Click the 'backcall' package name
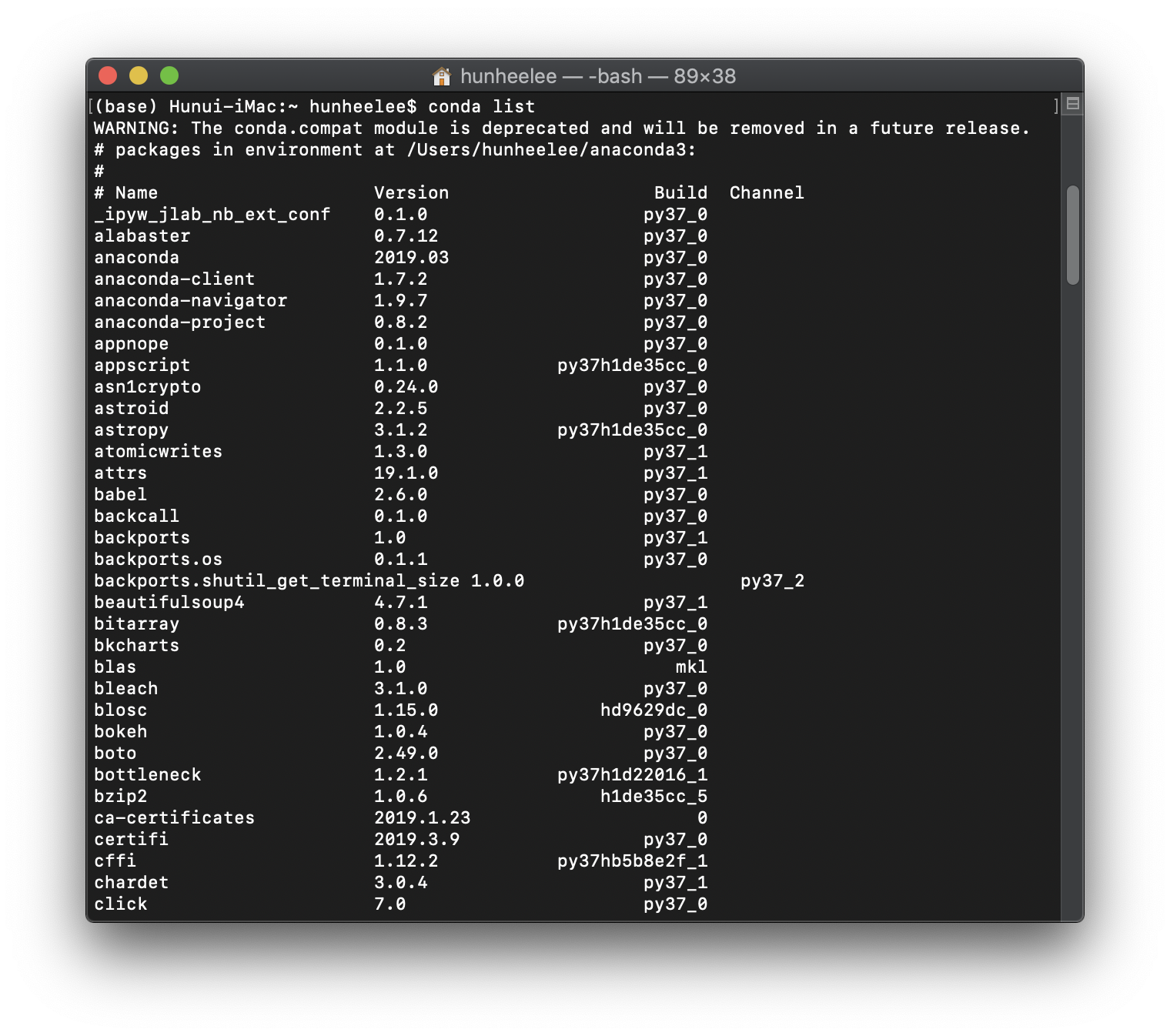The image size is (1170, 1036). 137,516
